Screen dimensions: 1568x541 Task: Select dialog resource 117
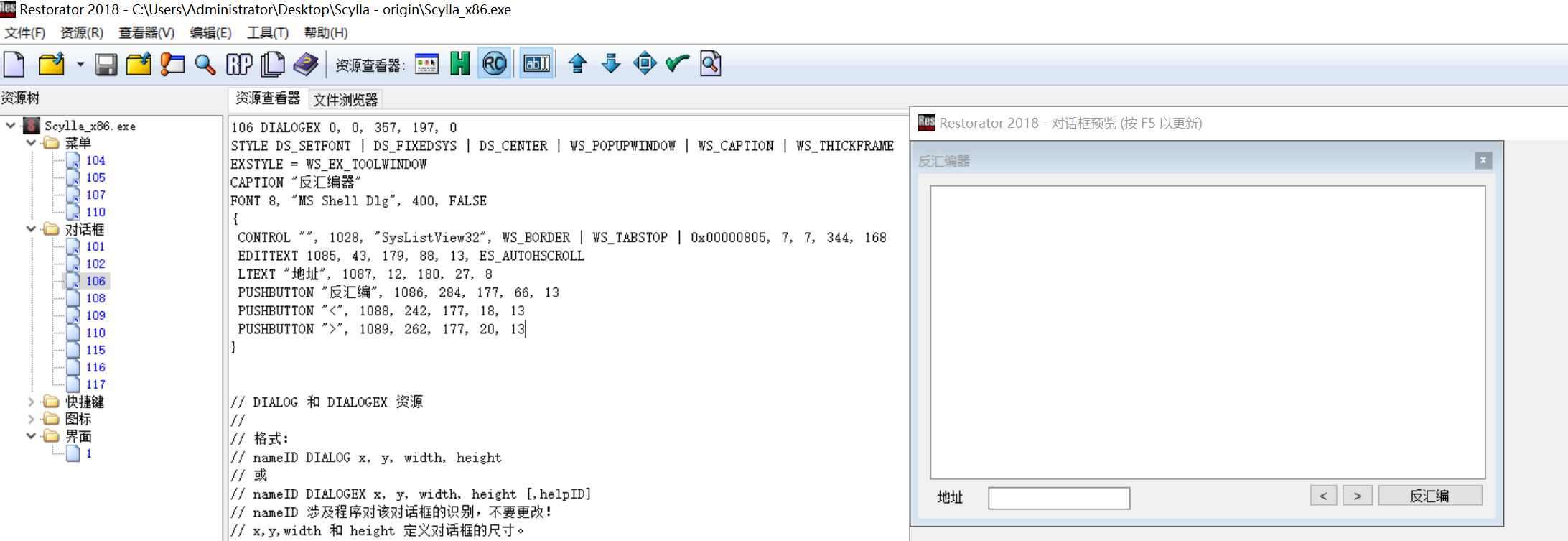click(95, 384)
